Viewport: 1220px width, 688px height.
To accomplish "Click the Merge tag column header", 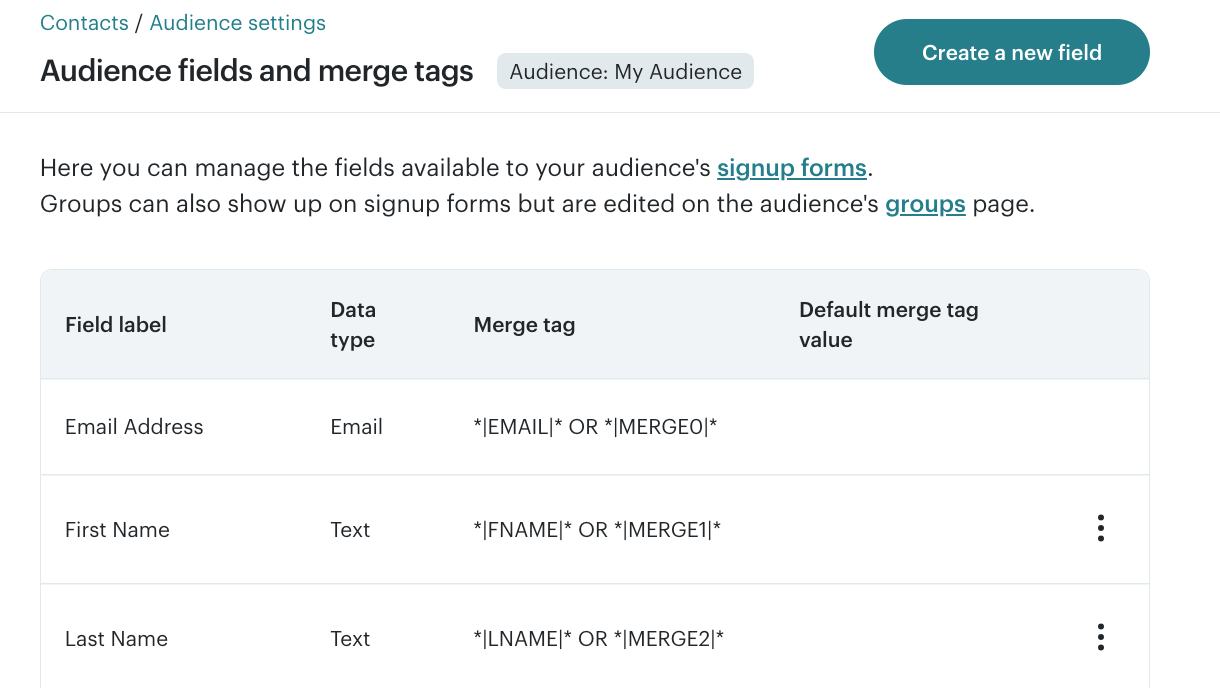I will click(524, 325).
